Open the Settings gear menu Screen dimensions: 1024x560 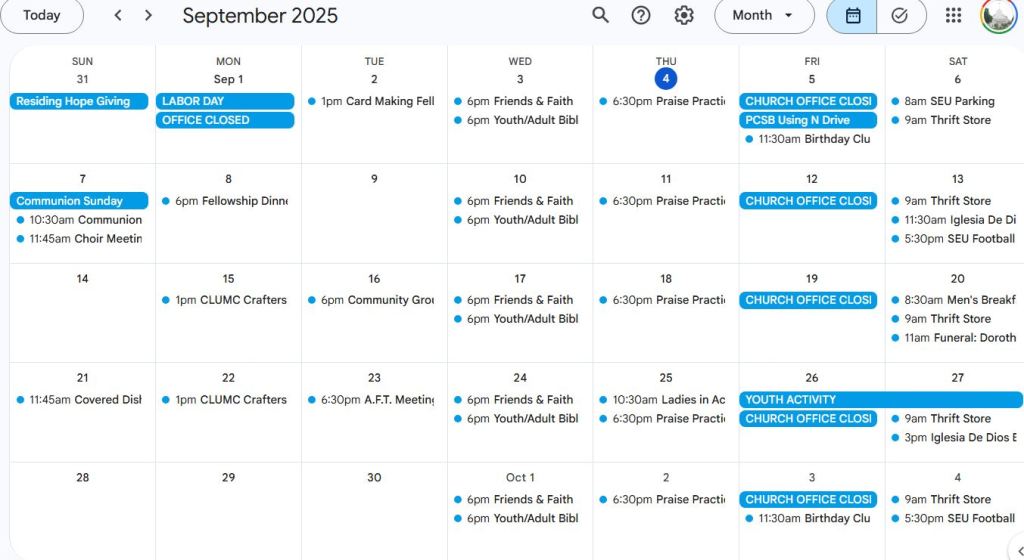684,15
